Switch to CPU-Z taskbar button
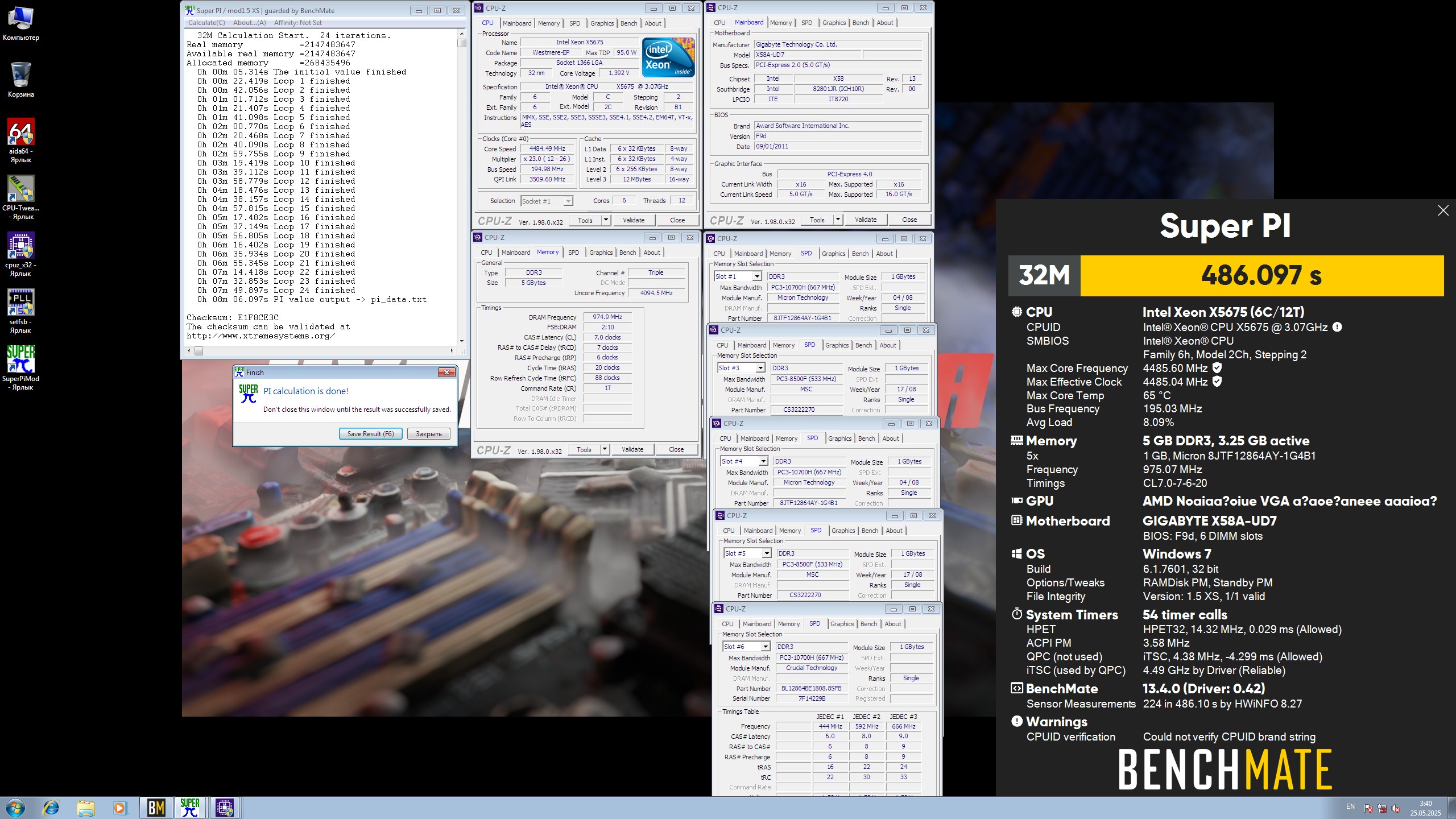Image resolution: width=1456 pixels, height=819 pixels. [x=225, y=808]
